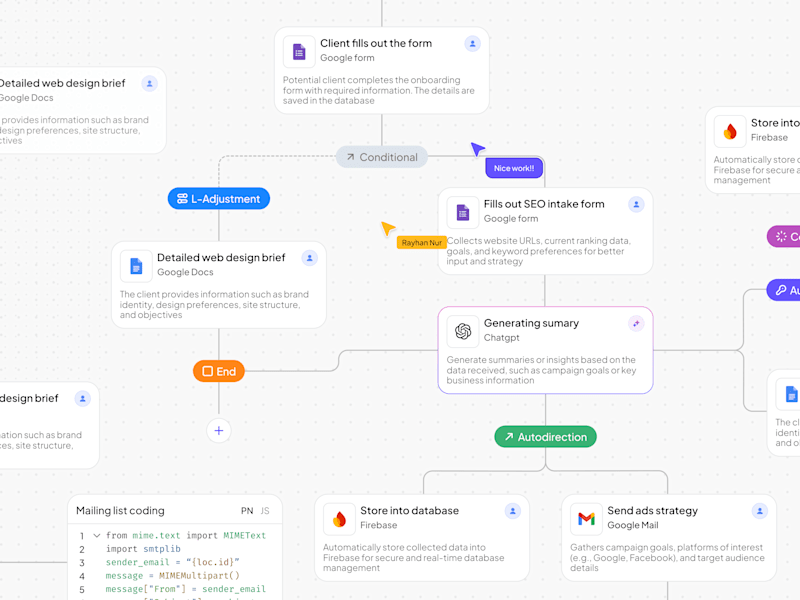The image size is (800, 600).
Task: Click the AI sparkle badge on Generating sumary card
Action: point(636,323)
